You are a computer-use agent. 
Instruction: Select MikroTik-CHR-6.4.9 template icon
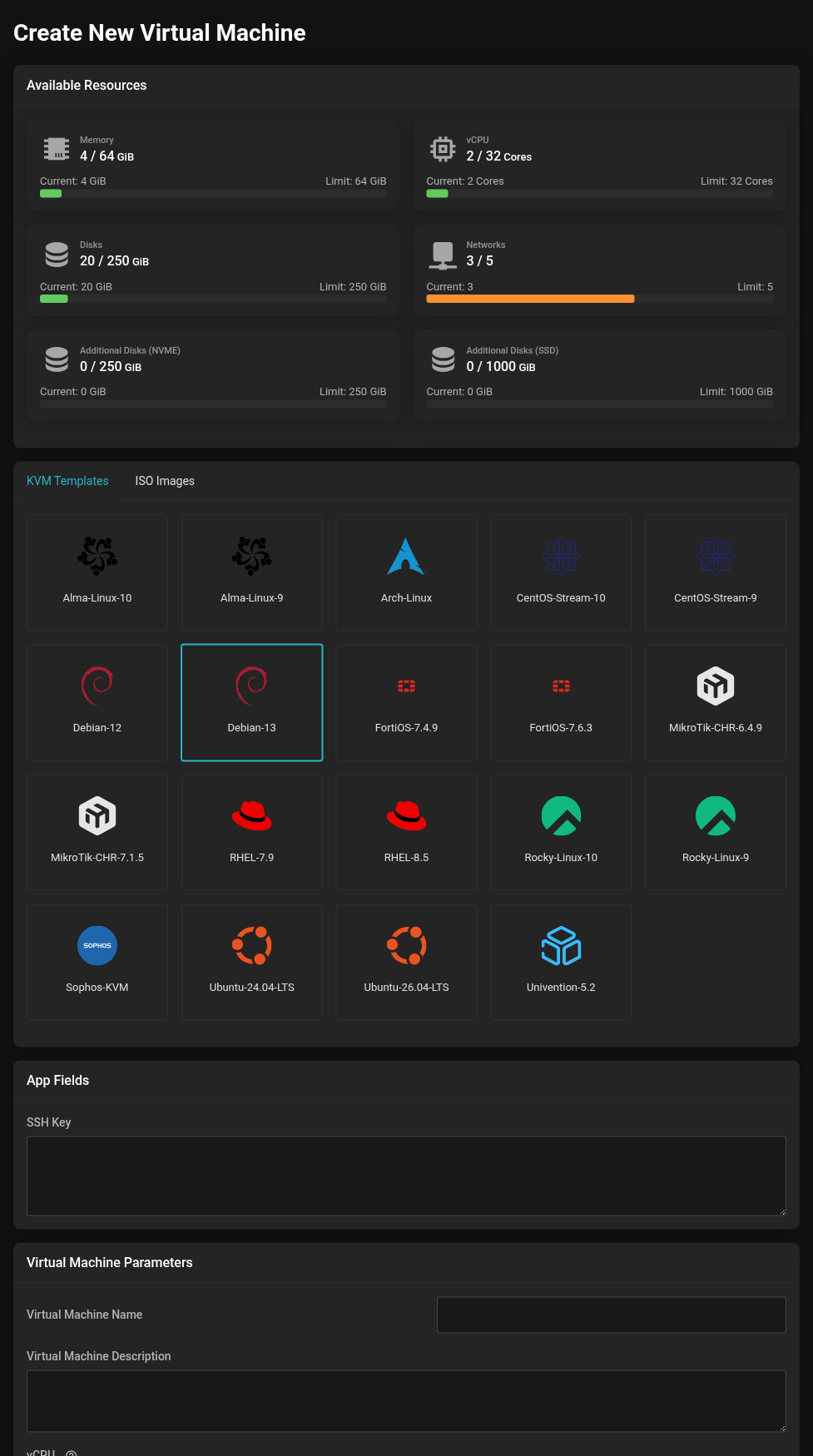click(716, 686)
